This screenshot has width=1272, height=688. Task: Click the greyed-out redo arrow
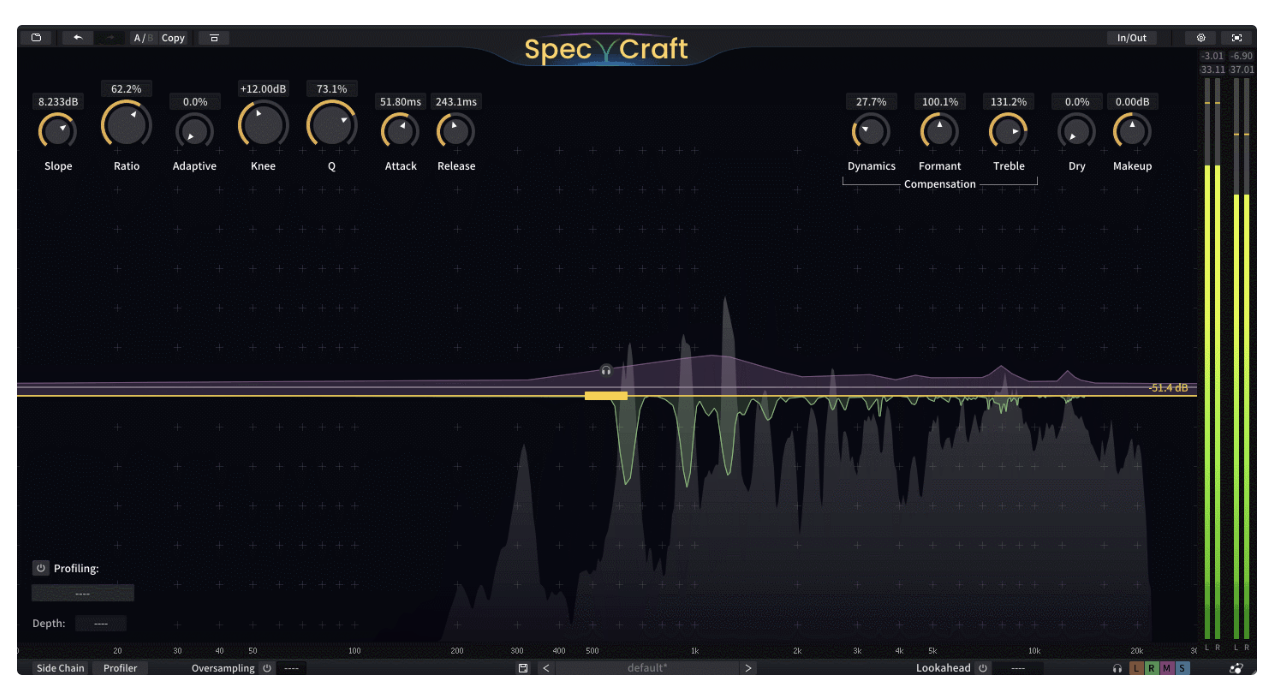[x=110, y=38]
